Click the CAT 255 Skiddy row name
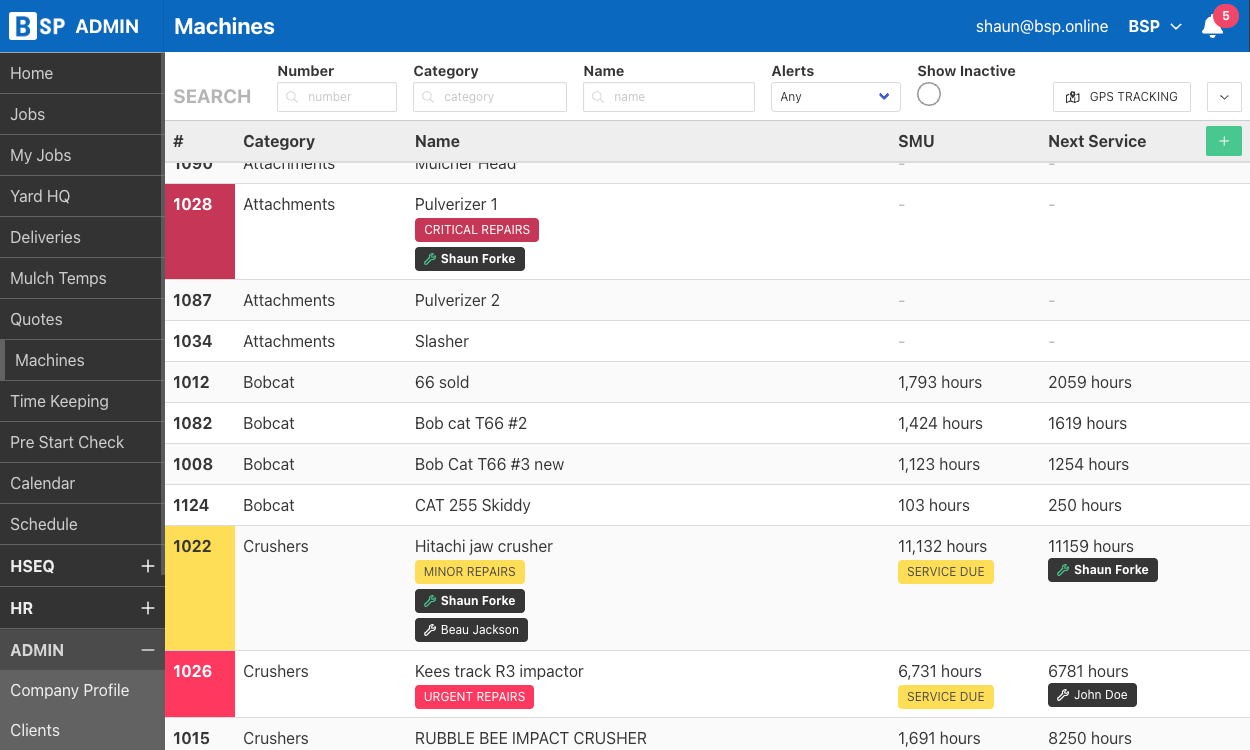This screenshot has height=750, width=1250. click(473, 505)
